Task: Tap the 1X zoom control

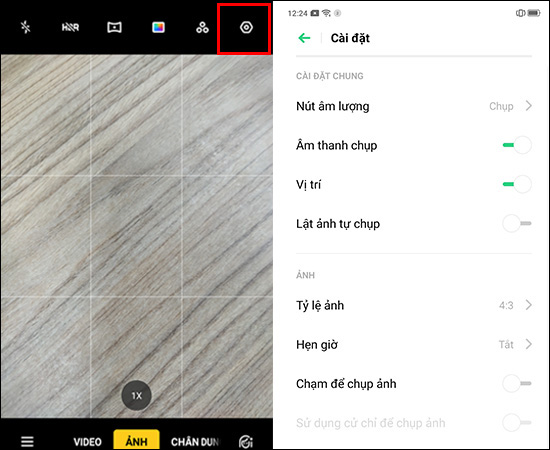Action: (136, 396)
